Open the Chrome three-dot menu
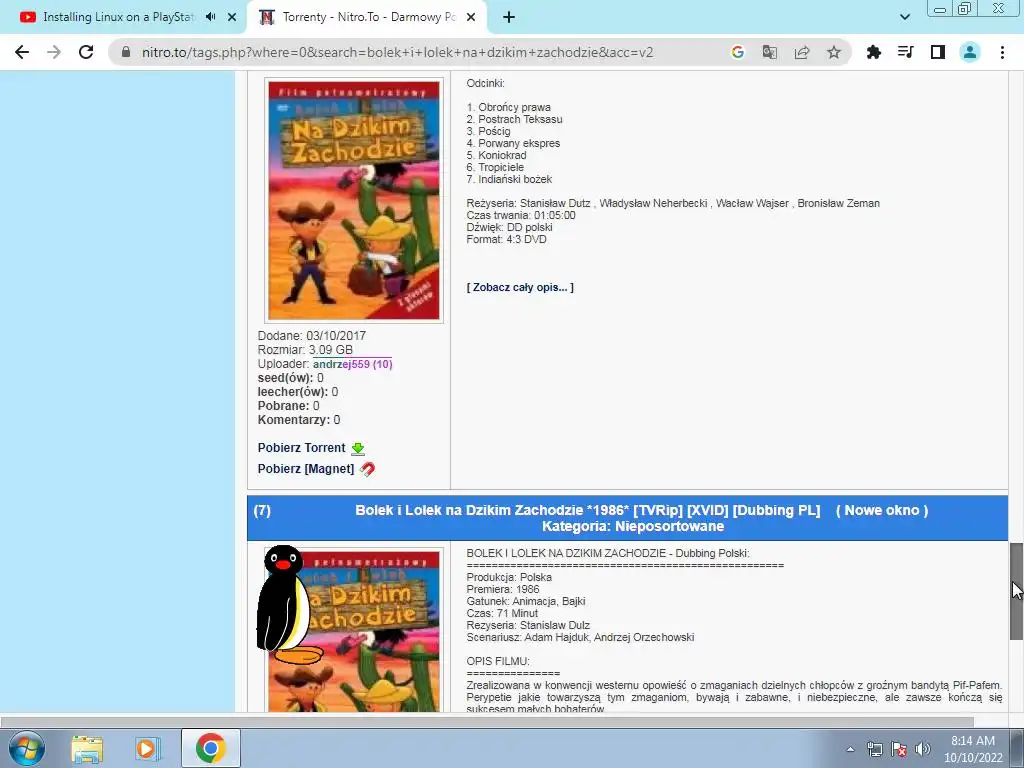Image resolution: width=1024 pixels, height=768 pixels. tap(1002, 52)
